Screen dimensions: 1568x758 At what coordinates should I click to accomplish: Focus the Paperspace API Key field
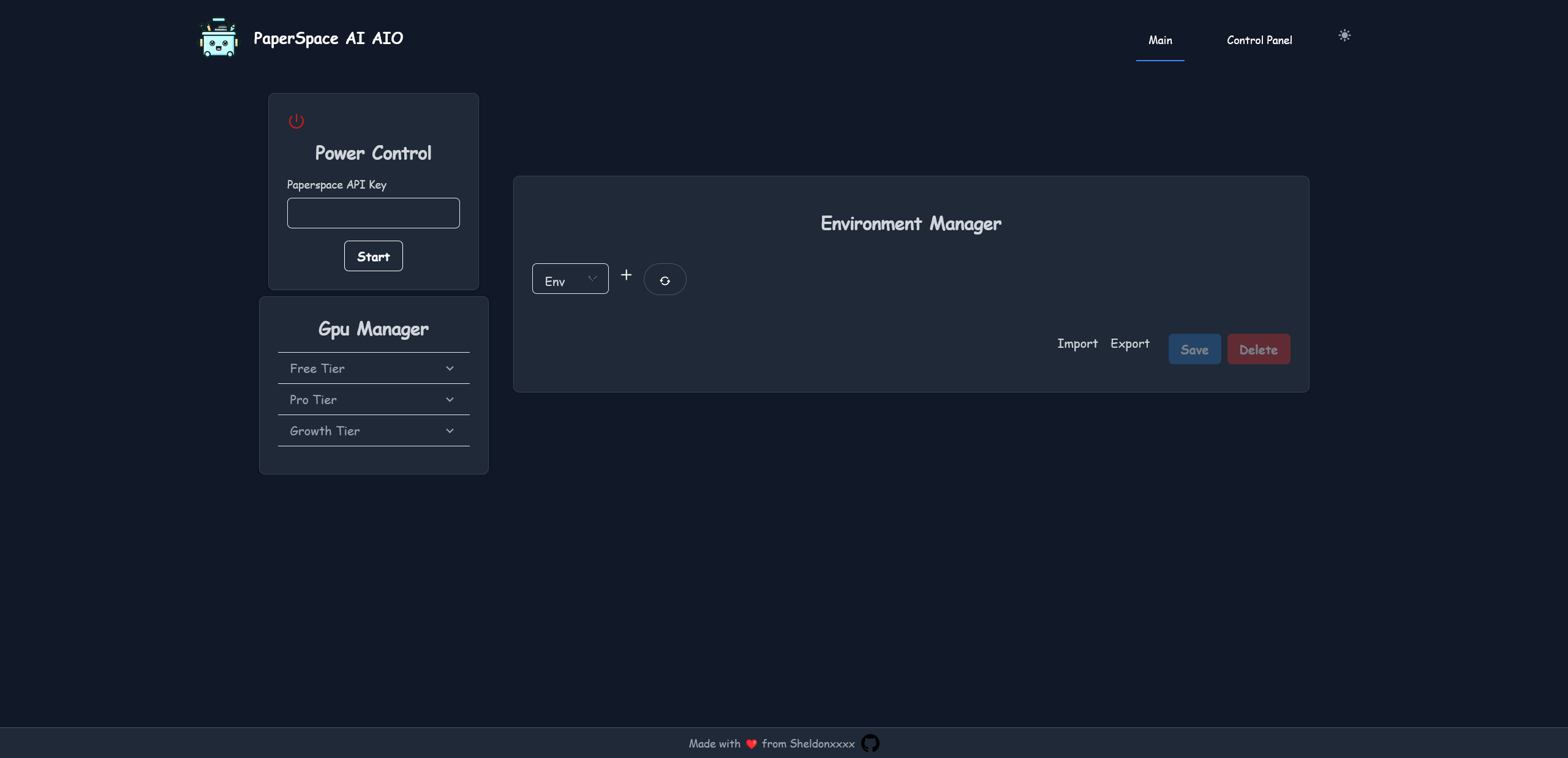374,213
